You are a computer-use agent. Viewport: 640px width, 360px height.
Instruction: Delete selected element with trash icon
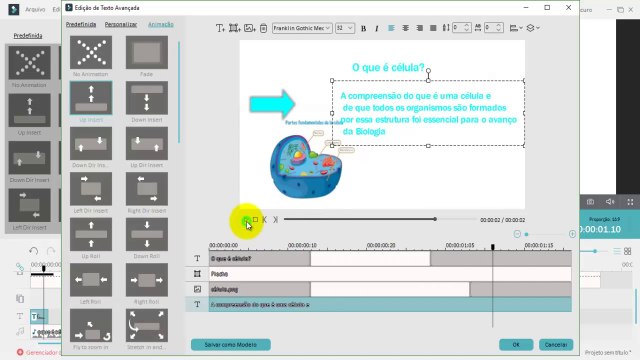(x=263, y=28)
